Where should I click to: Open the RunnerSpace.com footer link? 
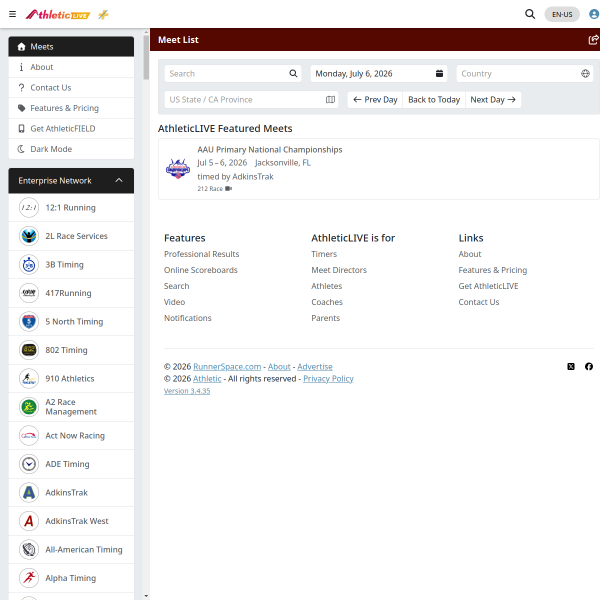[x=227, y=367]
